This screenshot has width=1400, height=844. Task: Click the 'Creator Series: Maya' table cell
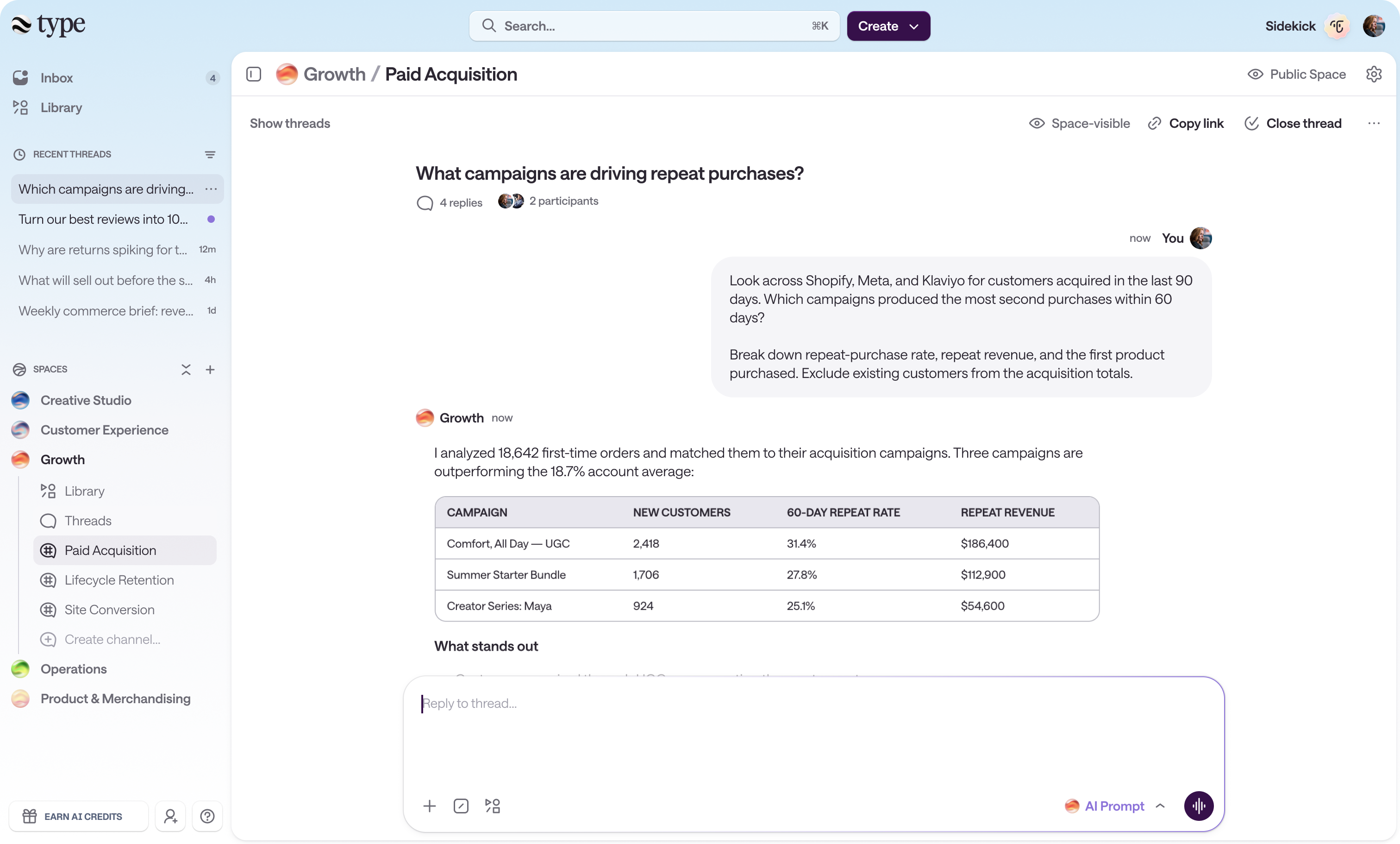coord(499,606)
